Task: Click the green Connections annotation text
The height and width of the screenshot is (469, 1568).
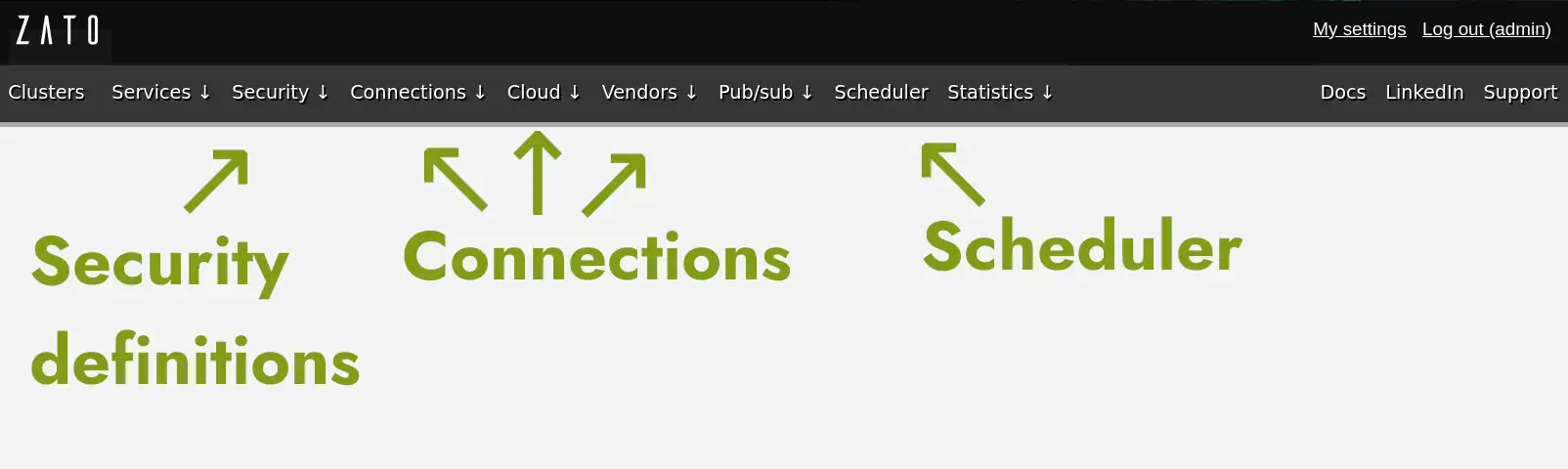Action: [596, 258]
